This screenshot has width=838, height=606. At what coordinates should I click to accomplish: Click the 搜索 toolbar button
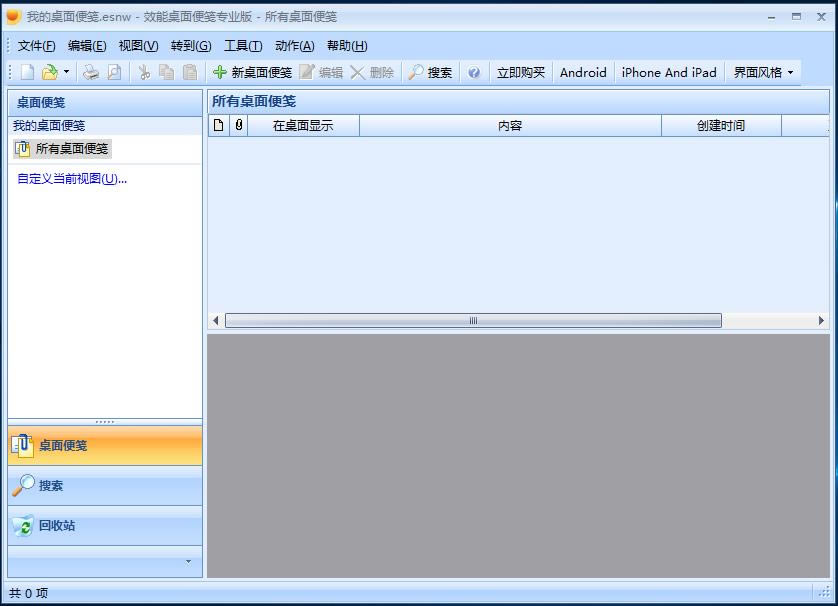tap(430, 72)
